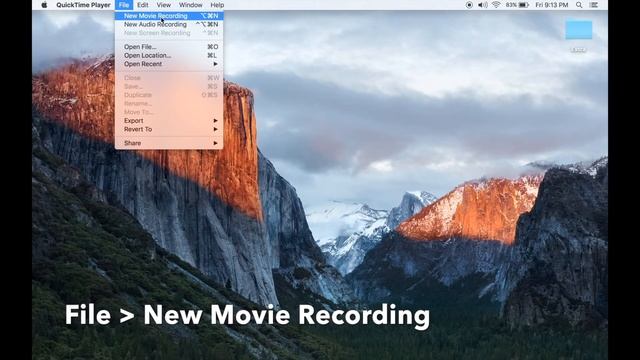Expand the Share submenu
Image resolution: width=640 pixels, height=360 pixels.
pos(169,143)
